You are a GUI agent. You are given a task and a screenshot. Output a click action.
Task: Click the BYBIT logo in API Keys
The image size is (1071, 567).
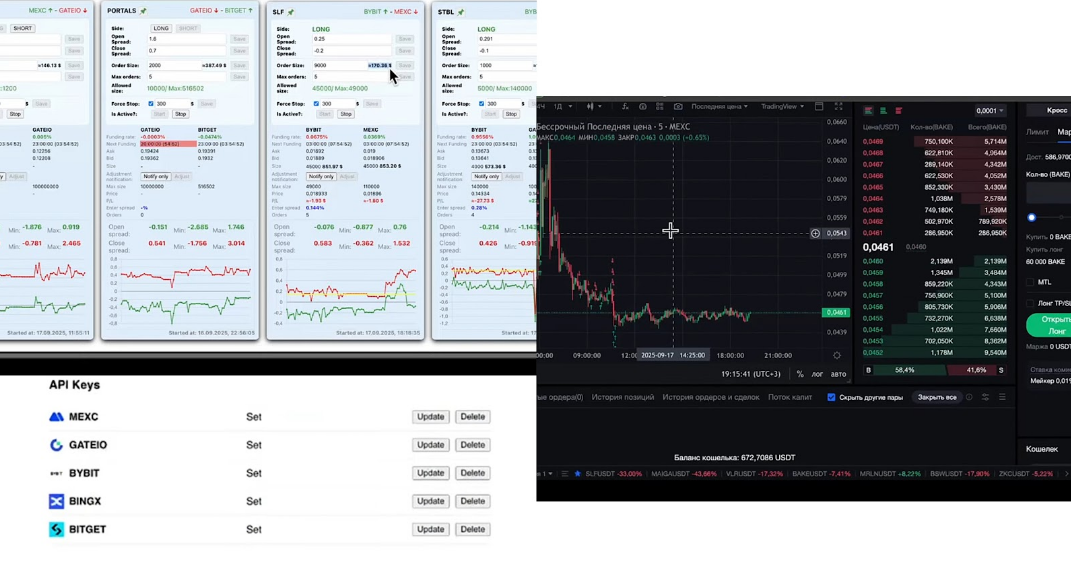click(57, 473)
